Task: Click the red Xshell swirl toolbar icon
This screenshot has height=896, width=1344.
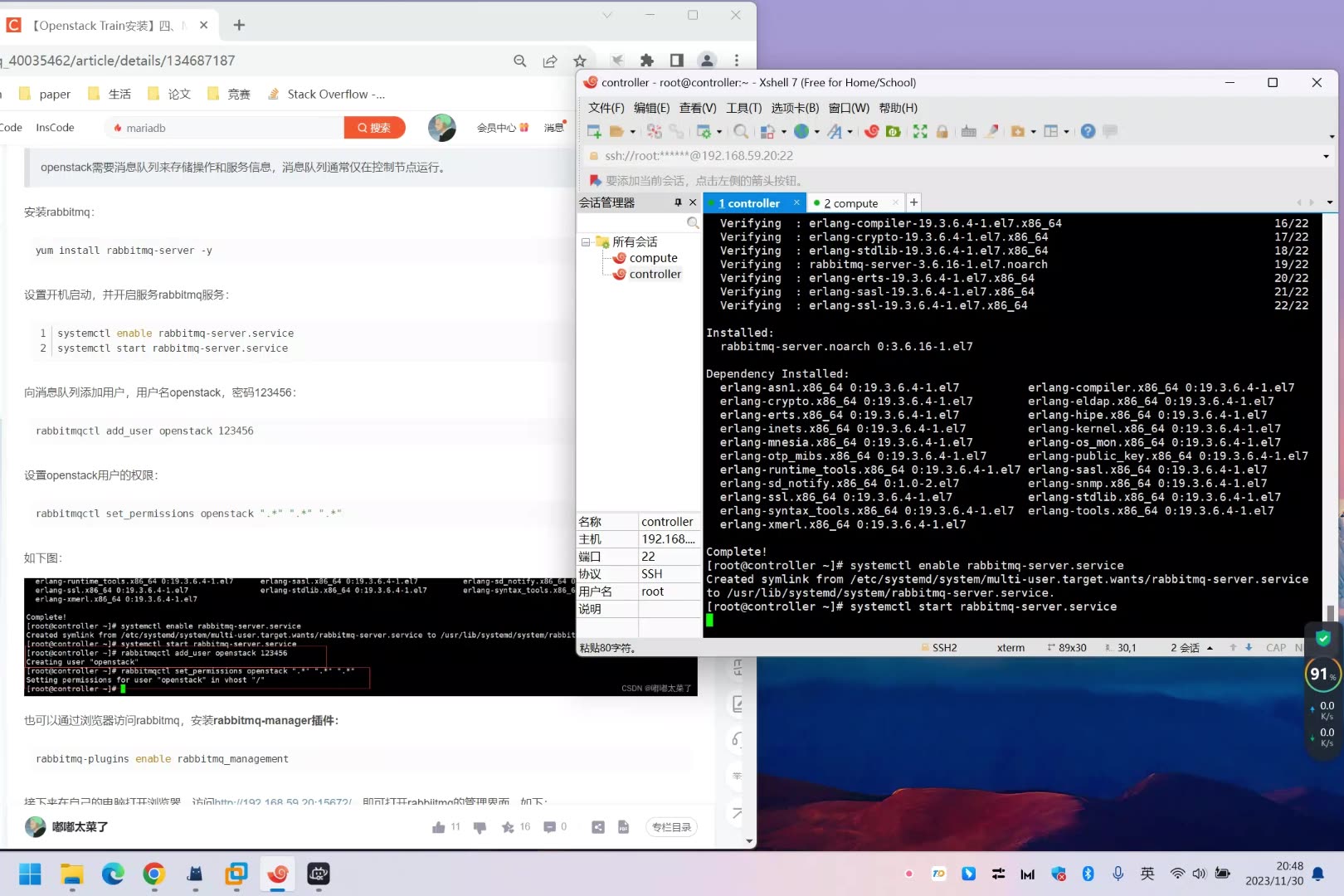Action: click(x=871, y=131)
